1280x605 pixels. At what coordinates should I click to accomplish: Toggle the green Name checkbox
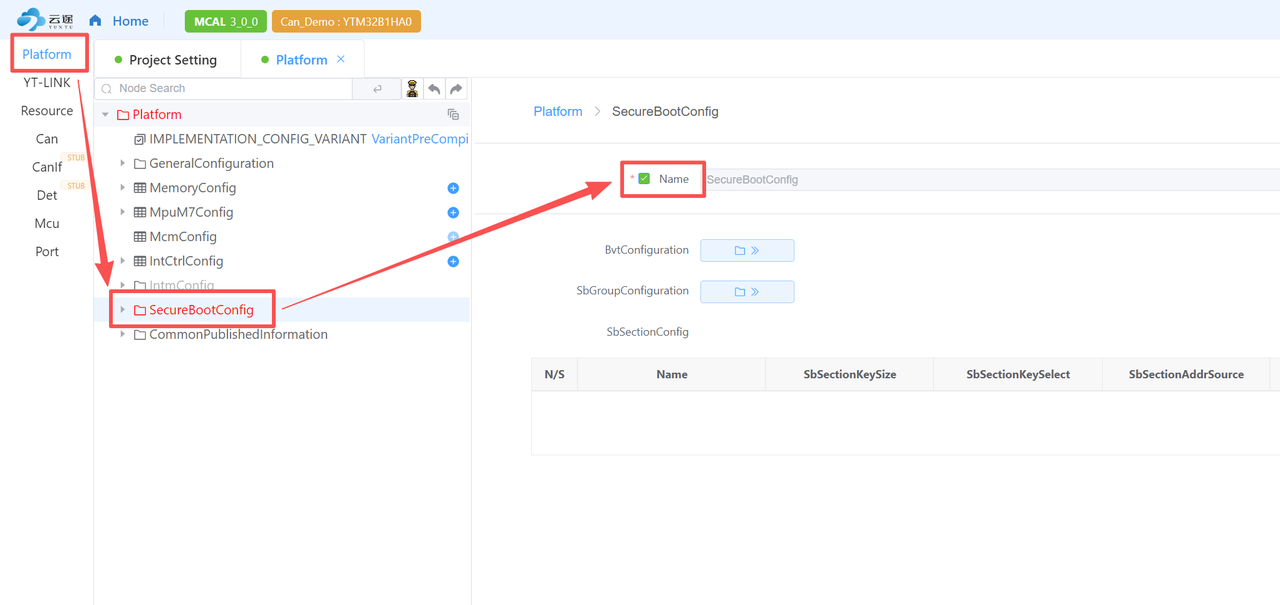[644, 179]
